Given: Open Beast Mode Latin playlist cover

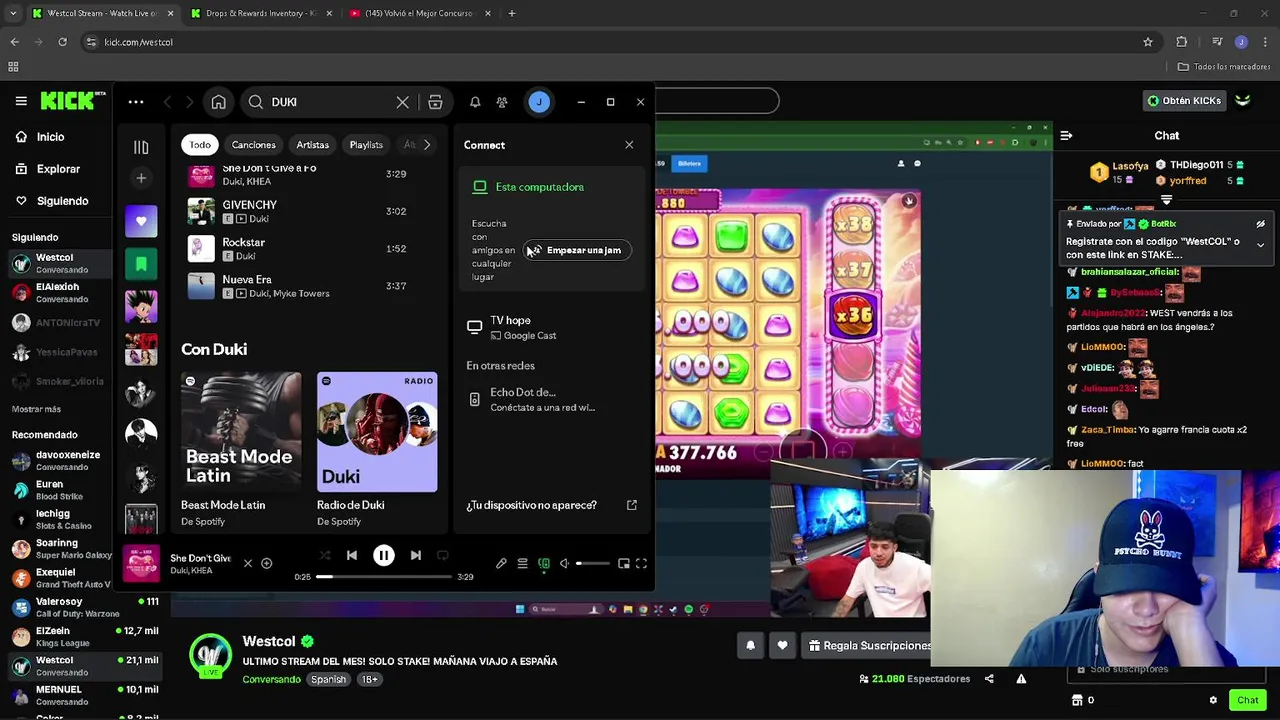Looking at the screenshot, I should [241, 432].
